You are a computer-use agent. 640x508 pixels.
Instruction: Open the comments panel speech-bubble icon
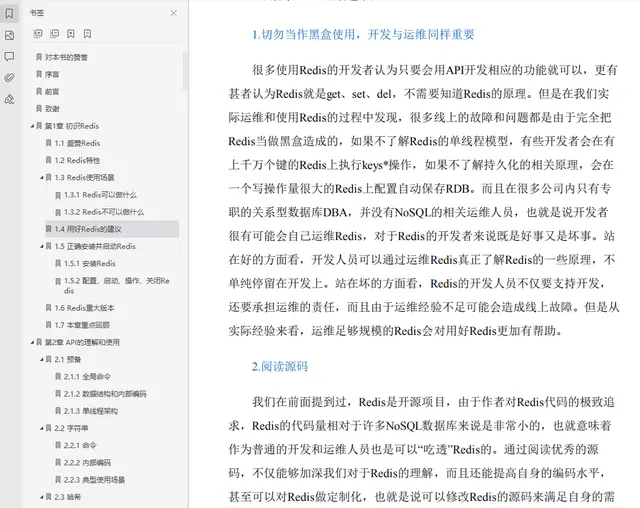[x=9, y=56]
